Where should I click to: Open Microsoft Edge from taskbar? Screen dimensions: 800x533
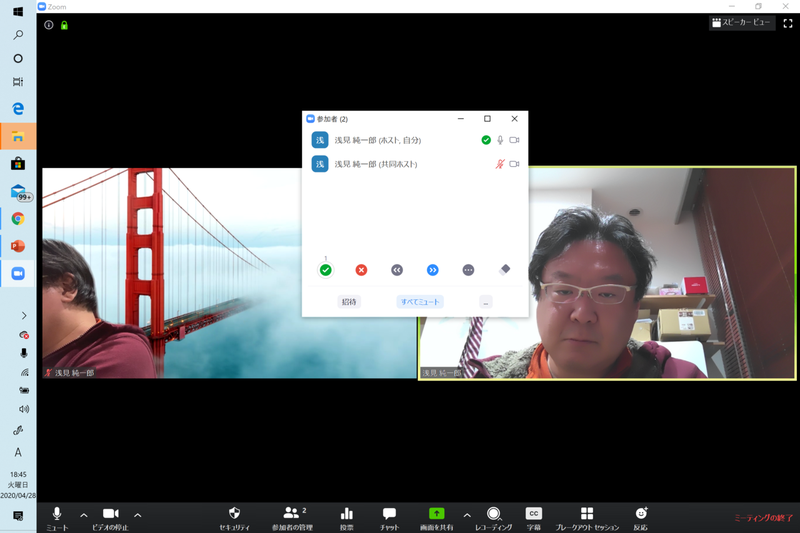tap(18, 109)
